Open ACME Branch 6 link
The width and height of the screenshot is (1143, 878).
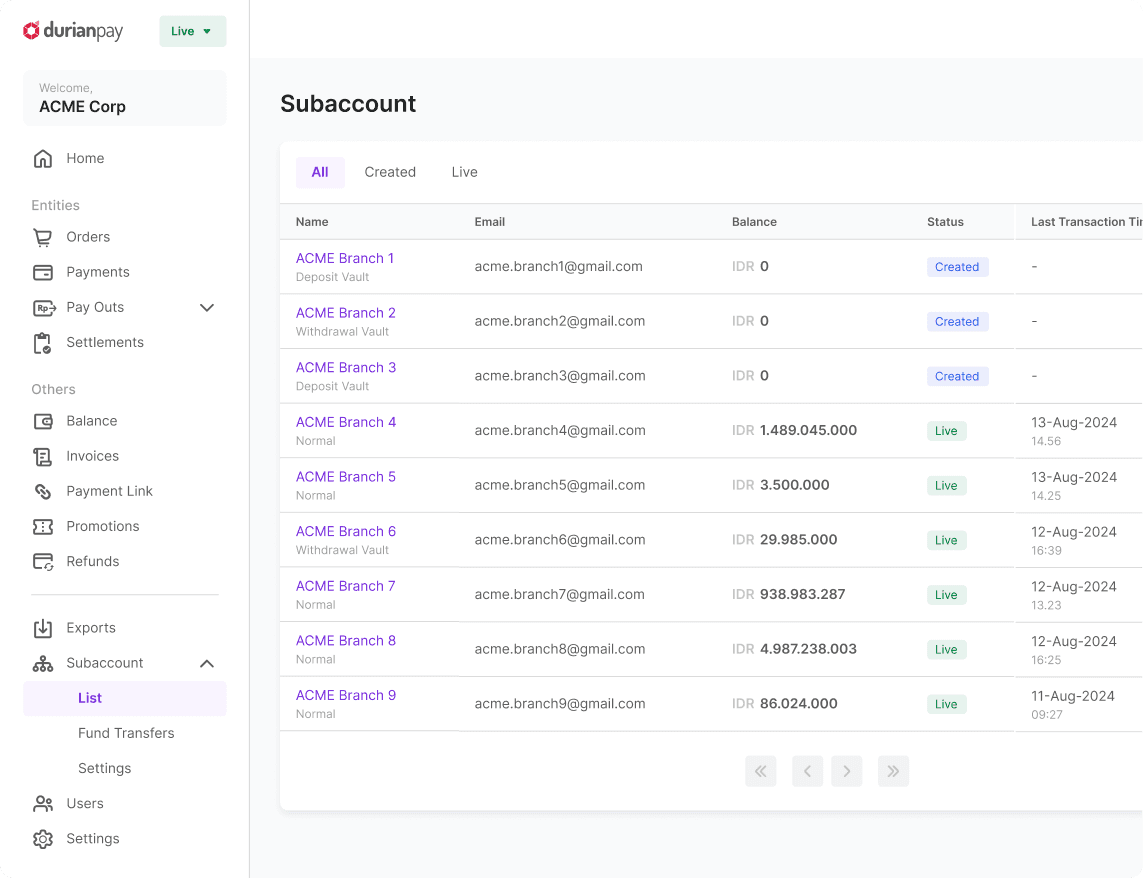[346, 532]
